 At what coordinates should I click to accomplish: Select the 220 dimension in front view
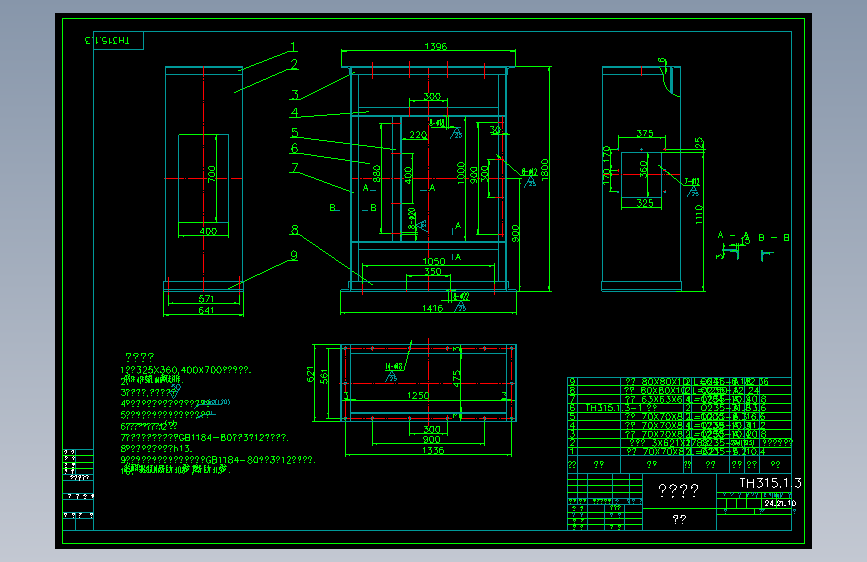(418, 135)
